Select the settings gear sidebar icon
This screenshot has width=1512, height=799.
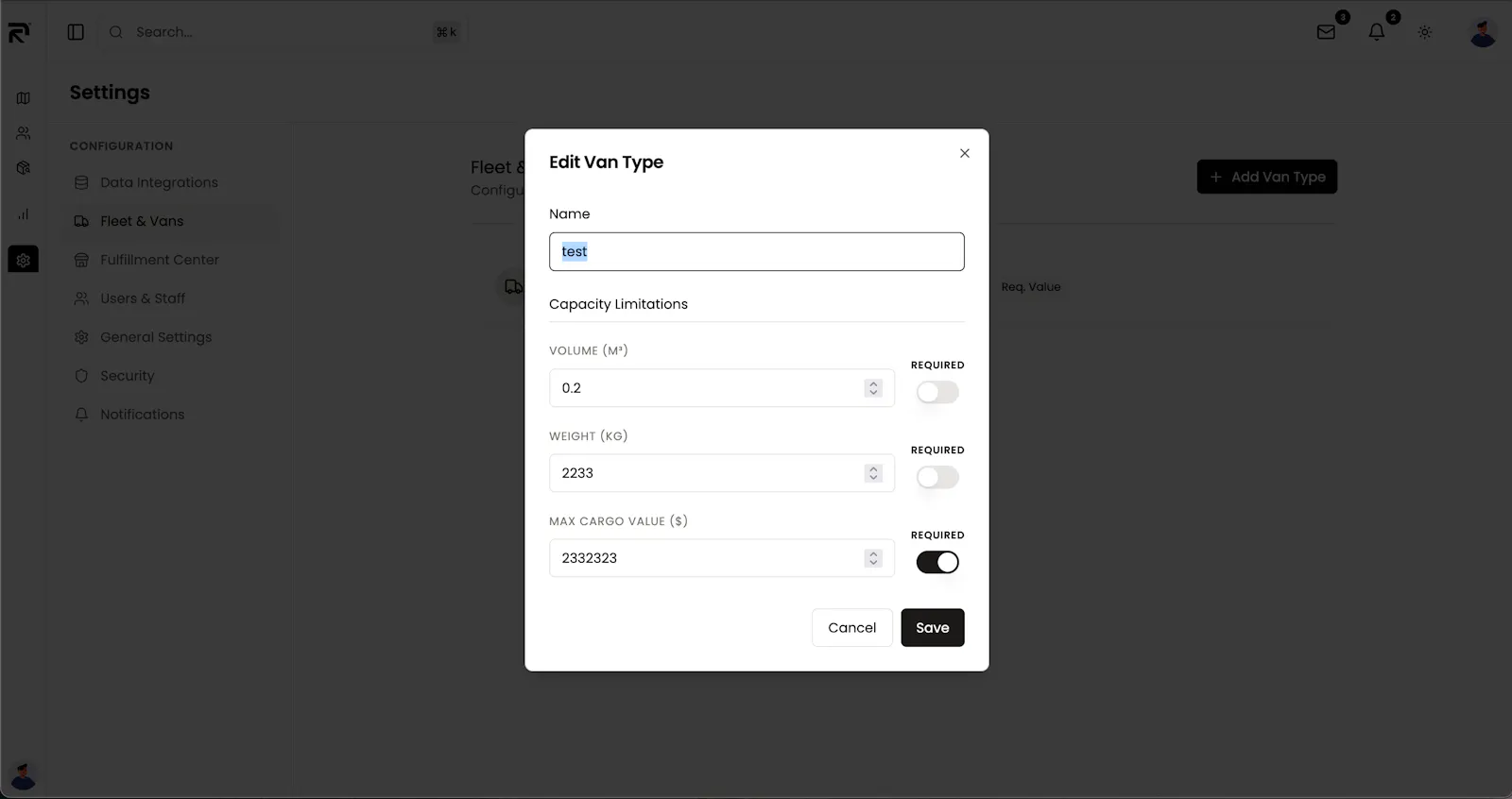(24, 260)
